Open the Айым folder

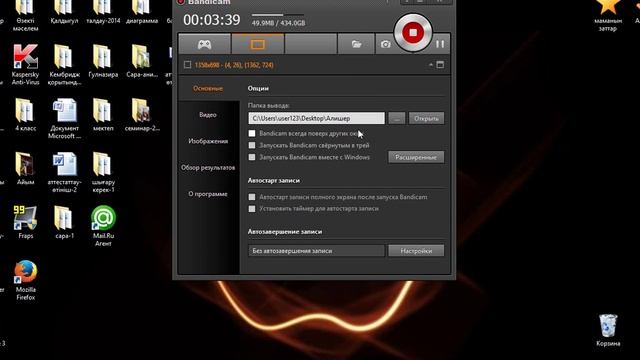point(25,169)
